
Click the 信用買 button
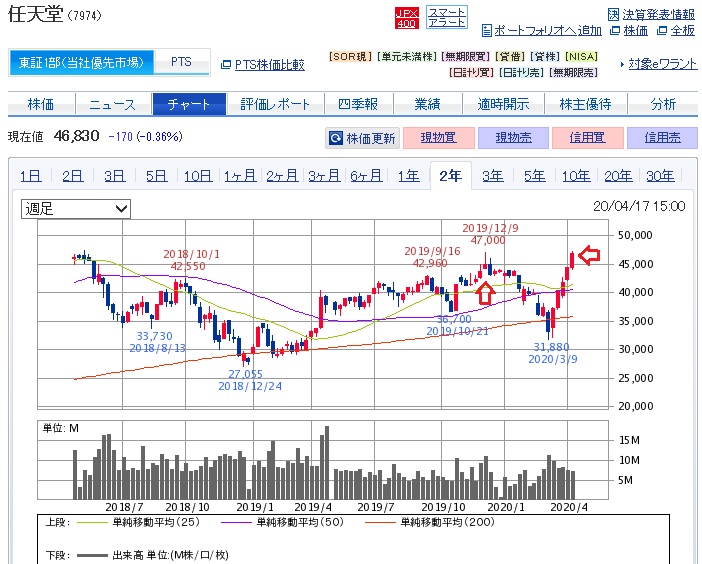coord(588,138)
